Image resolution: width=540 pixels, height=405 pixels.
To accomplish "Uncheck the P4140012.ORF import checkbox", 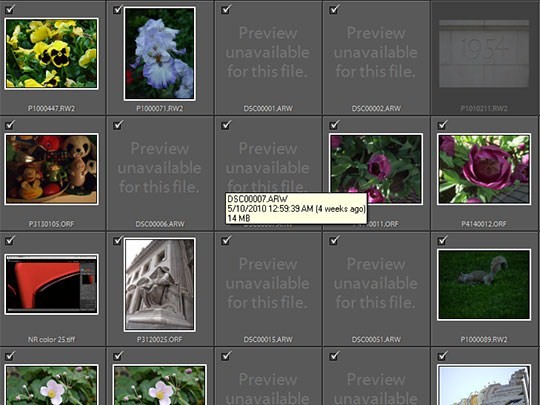I will 442,125.
